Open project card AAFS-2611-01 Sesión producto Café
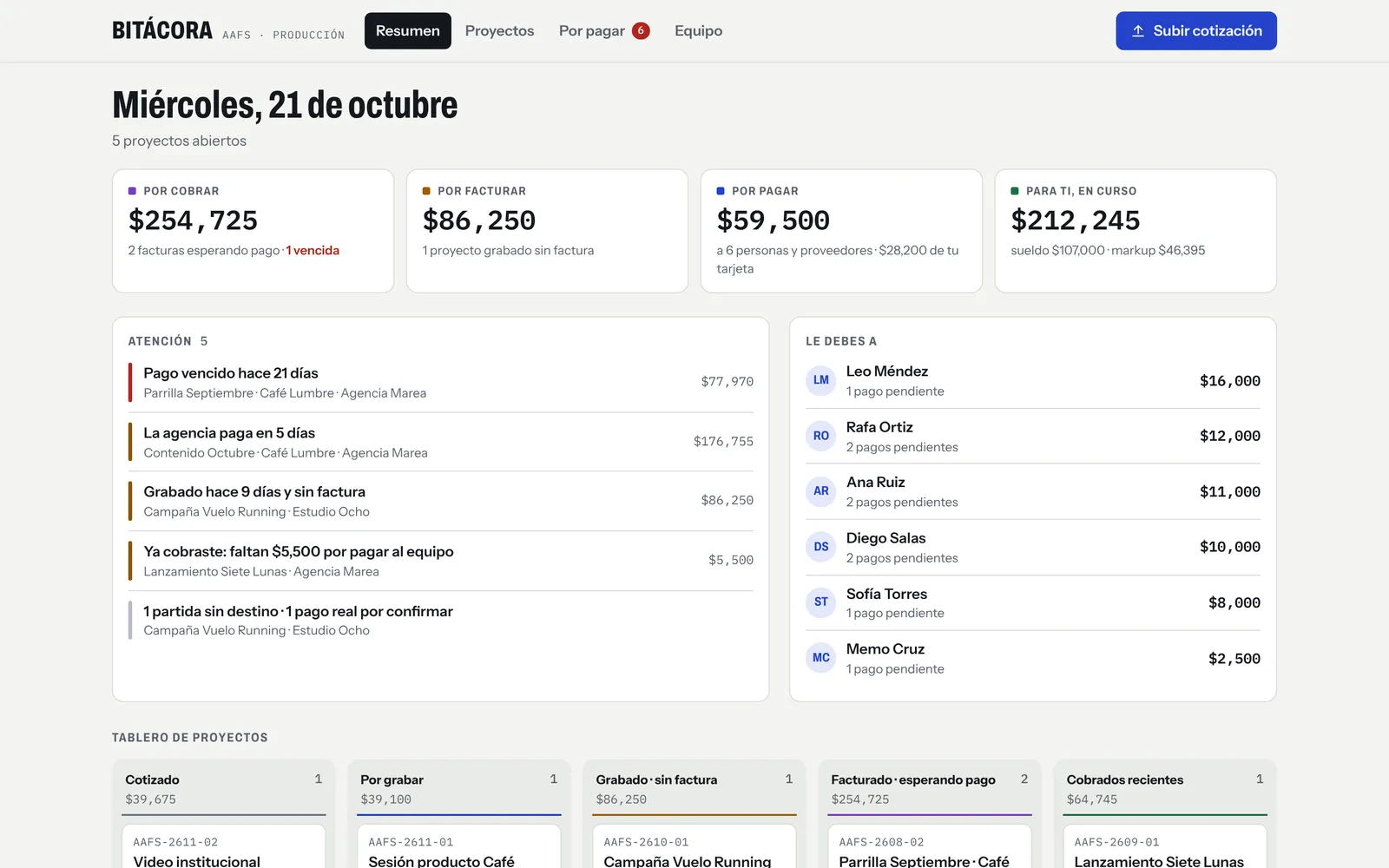 tap(459, 847)
